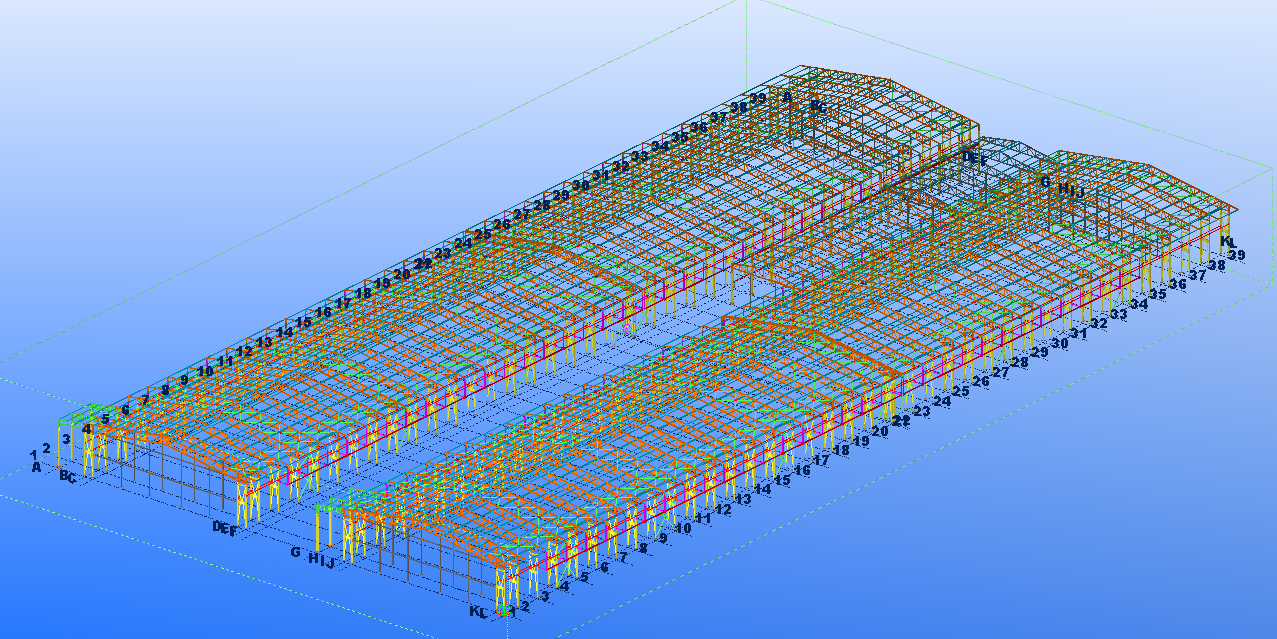This screenshot has height=639, width=1277.
Task: Pick grid label 25 along the KL side
Action: pyautogui.click(x=961, y=392)
